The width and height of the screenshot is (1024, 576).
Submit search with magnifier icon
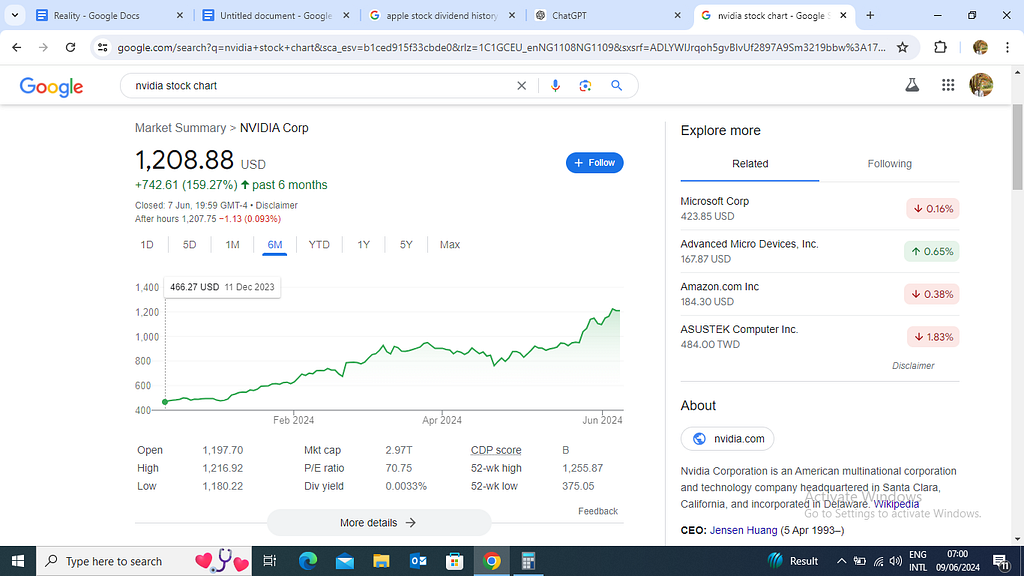(616, 86)
